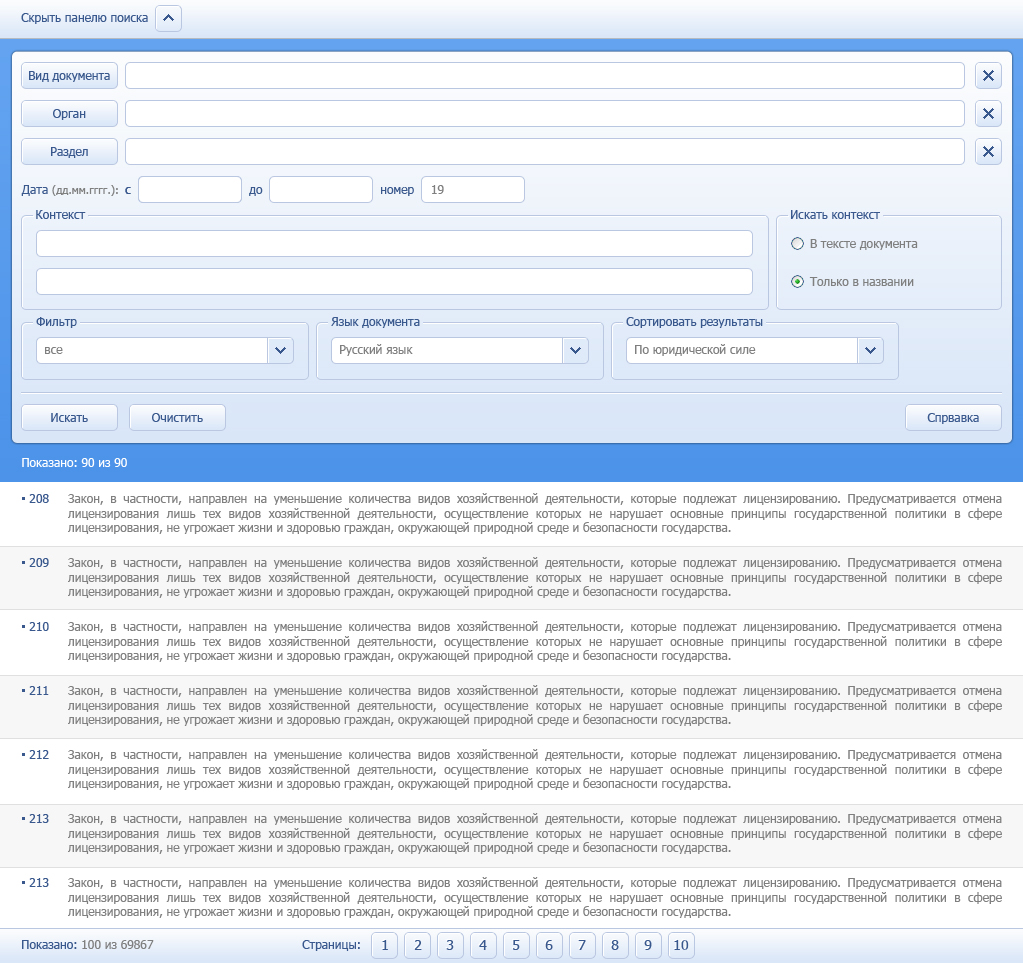Go to results page 8
Screen dimensions: 1023x963
pos(615,945)
